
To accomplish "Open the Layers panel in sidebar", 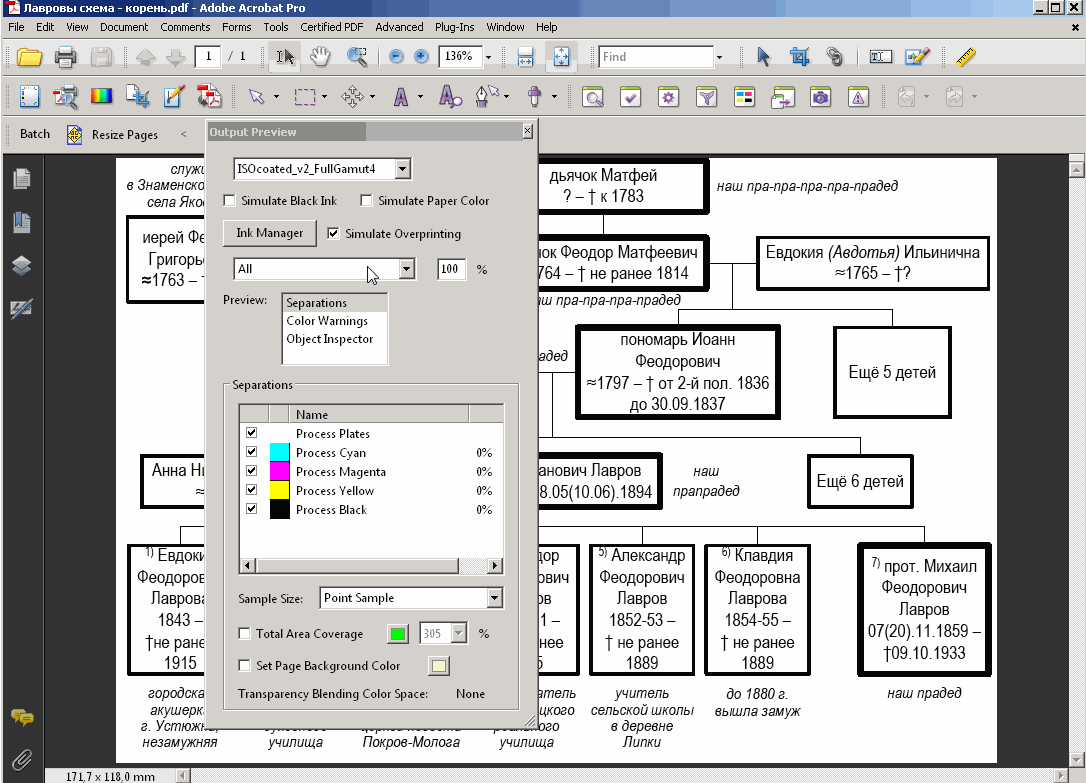I will pos(21,265).
